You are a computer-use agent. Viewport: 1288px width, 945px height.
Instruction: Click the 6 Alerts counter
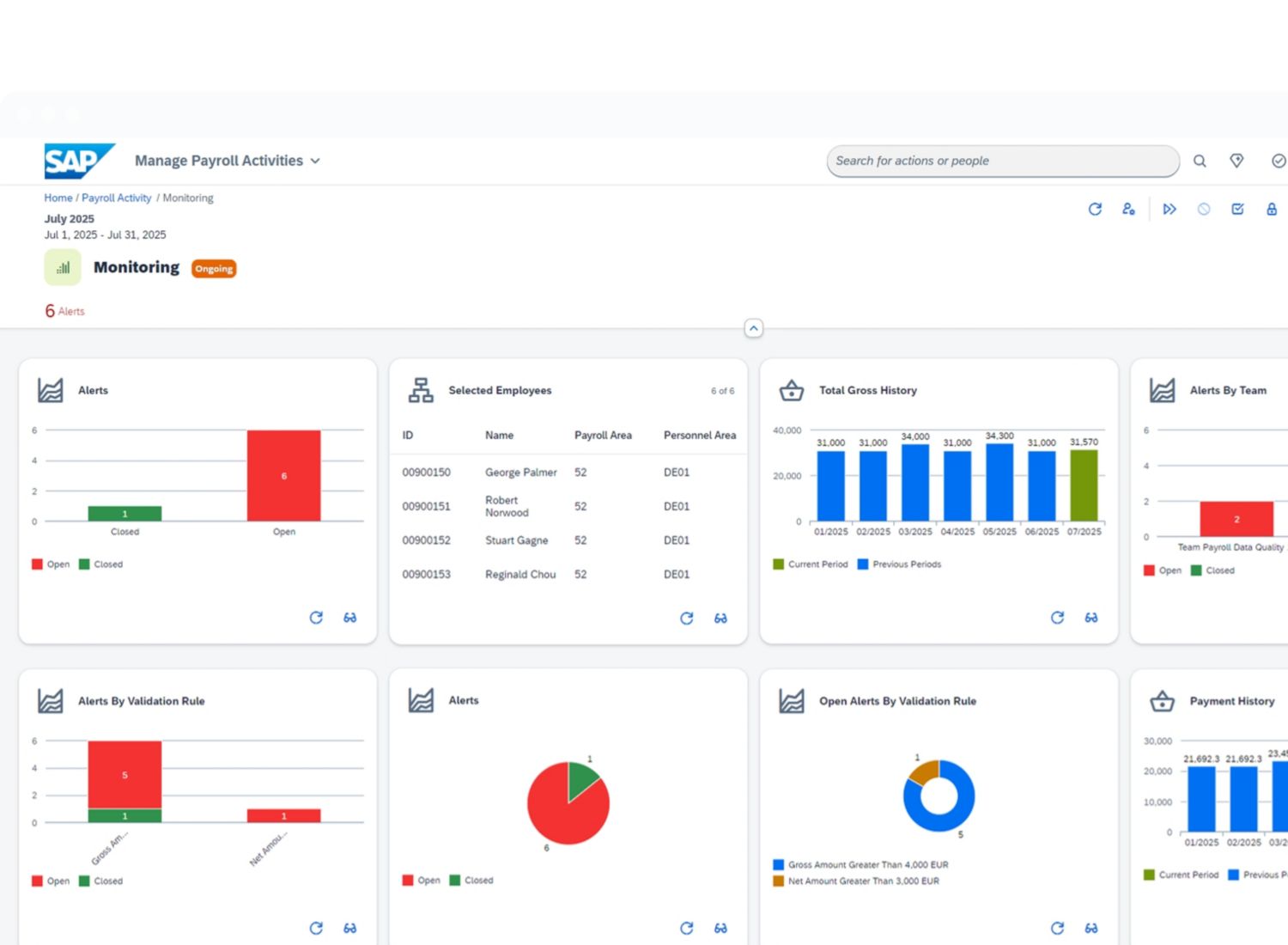[65, 311]
